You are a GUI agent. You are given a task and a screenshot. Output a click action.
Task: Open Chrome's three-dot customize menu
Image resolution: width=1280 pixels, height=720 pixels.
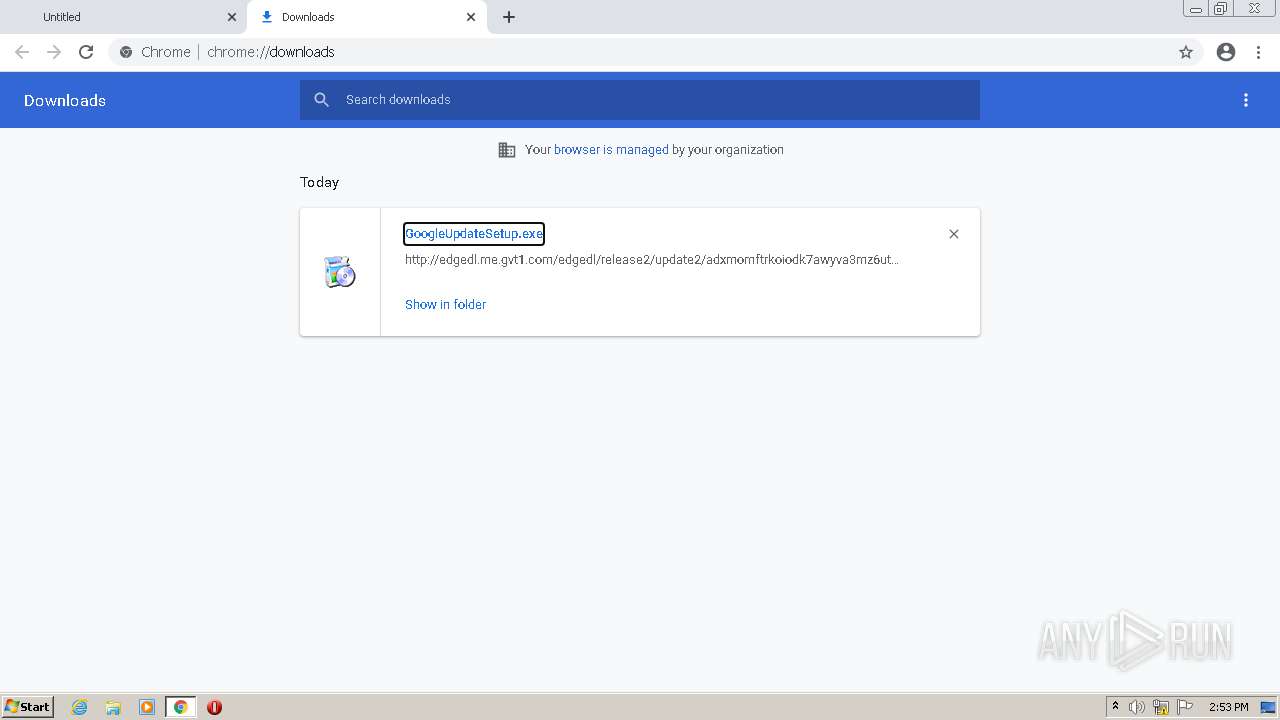1258,52
